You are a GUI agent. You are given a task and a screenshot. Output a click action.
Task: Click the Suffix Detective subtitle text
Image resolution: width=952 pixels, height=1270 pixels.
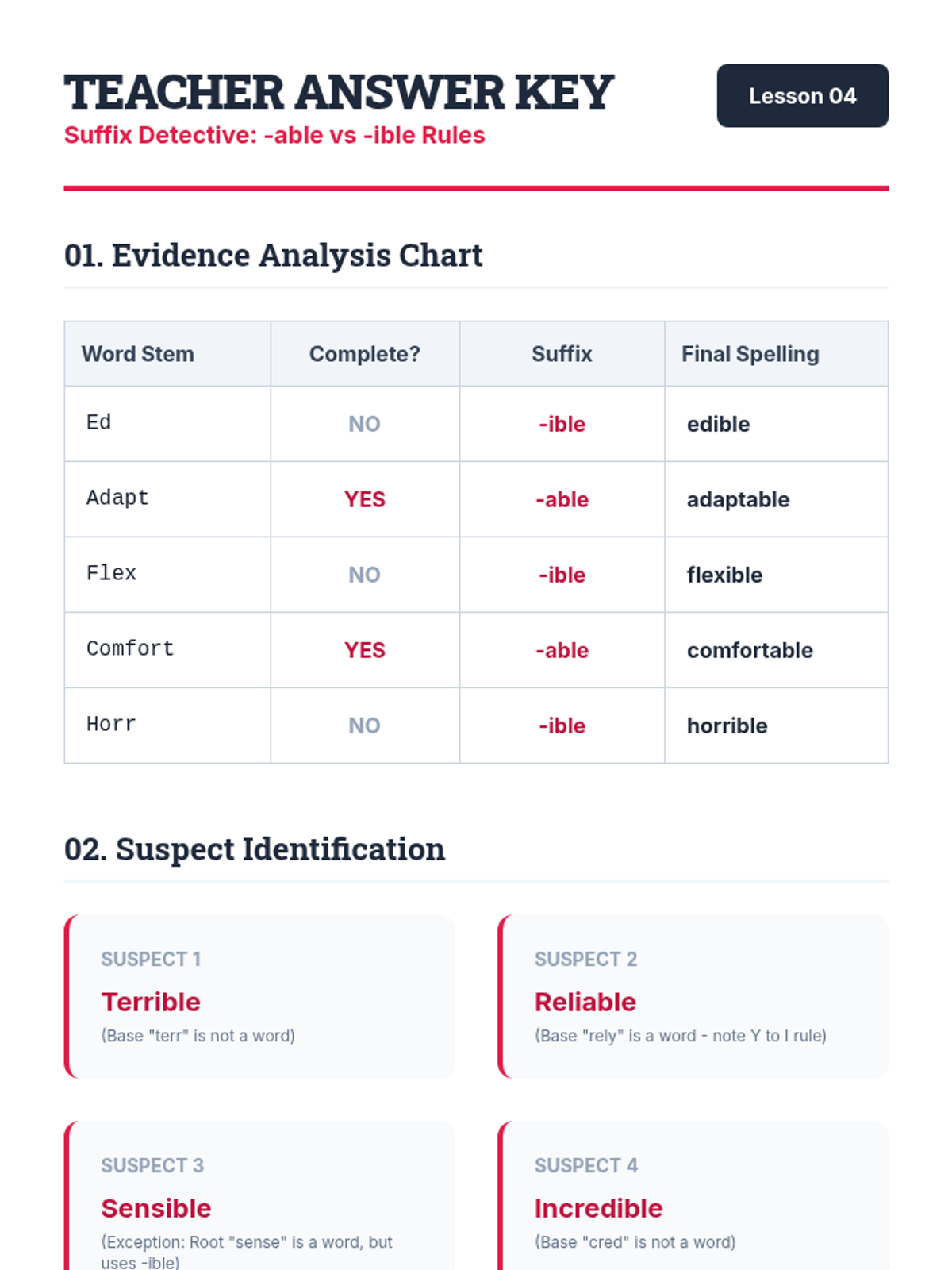tap(274, 135)
